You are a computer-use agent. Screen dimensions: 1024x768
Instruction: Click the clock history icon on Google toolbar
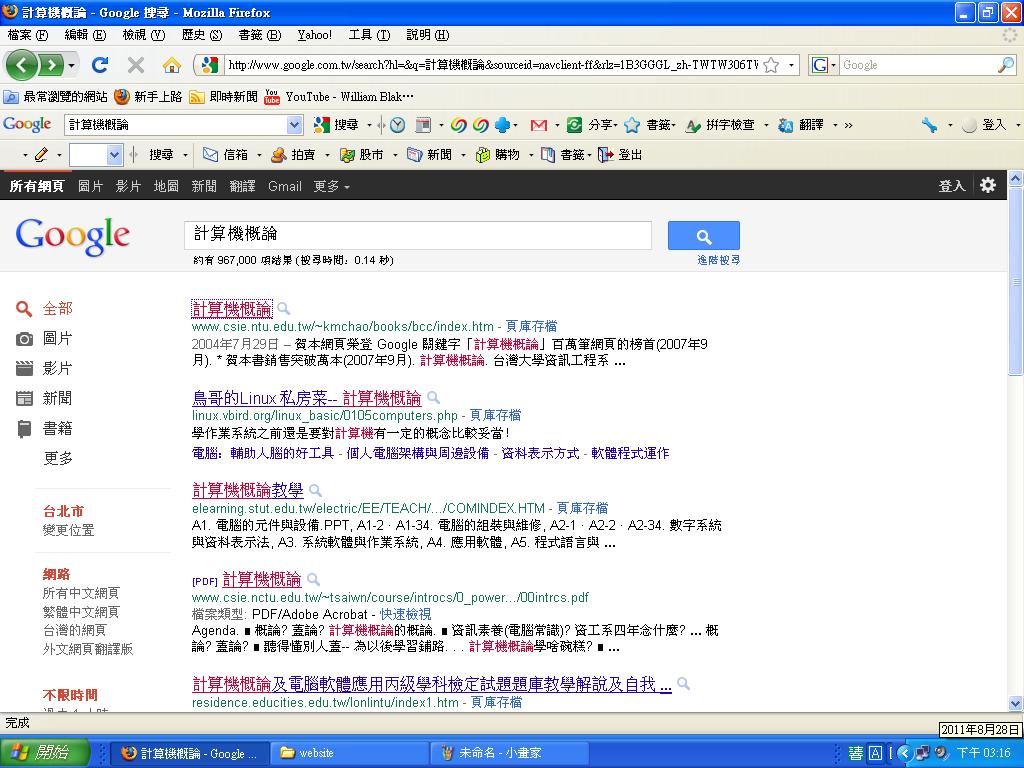[397, 125]
